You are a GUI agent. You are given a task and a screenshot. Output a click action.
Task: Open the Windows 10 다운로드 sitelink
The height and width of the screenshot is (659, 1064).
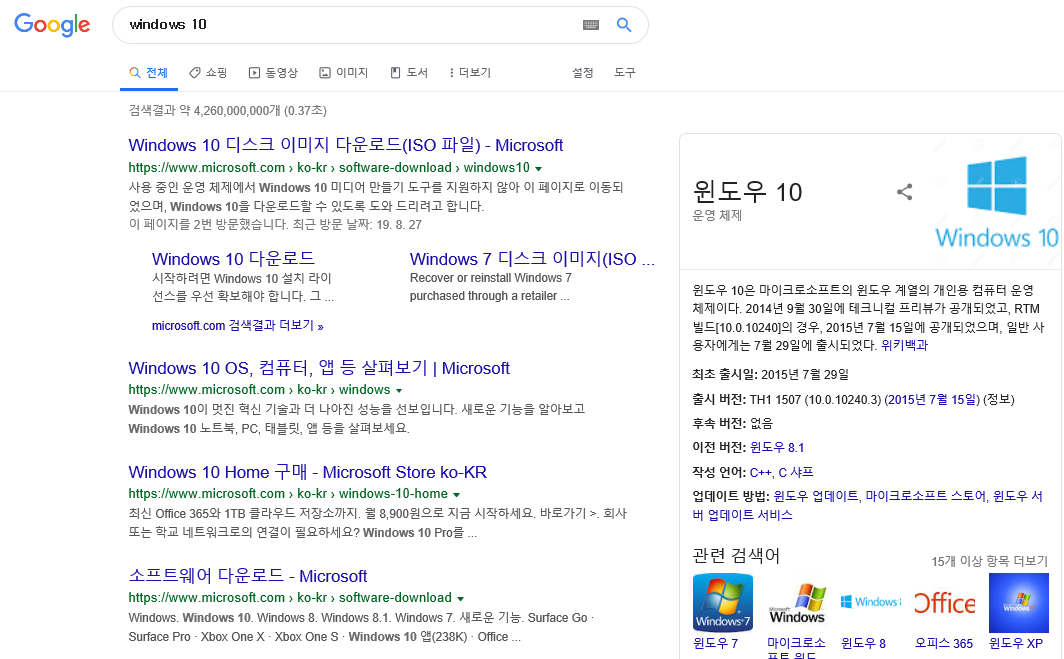pos(233,259)
